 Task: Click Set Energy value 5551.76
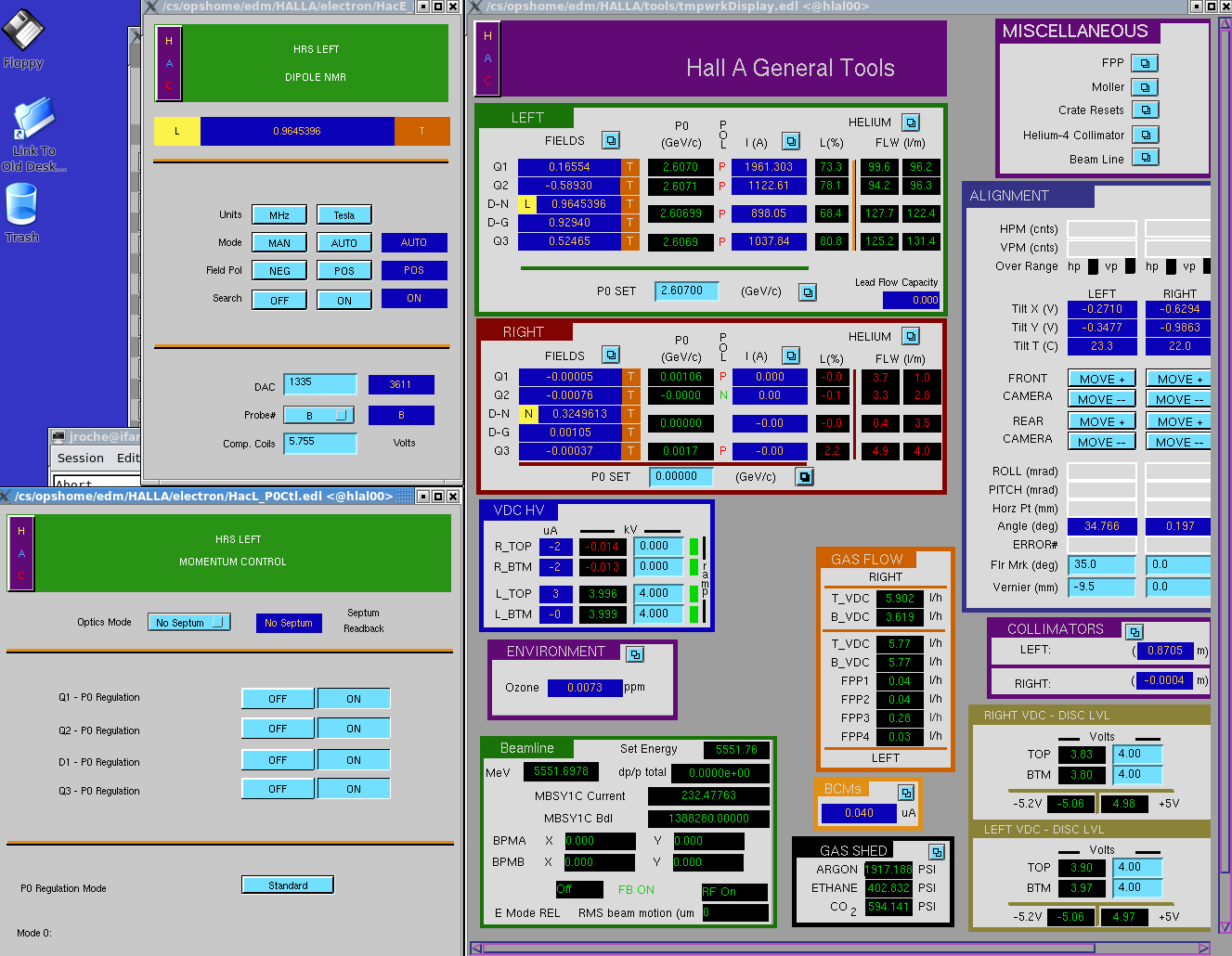coord(736,750)
